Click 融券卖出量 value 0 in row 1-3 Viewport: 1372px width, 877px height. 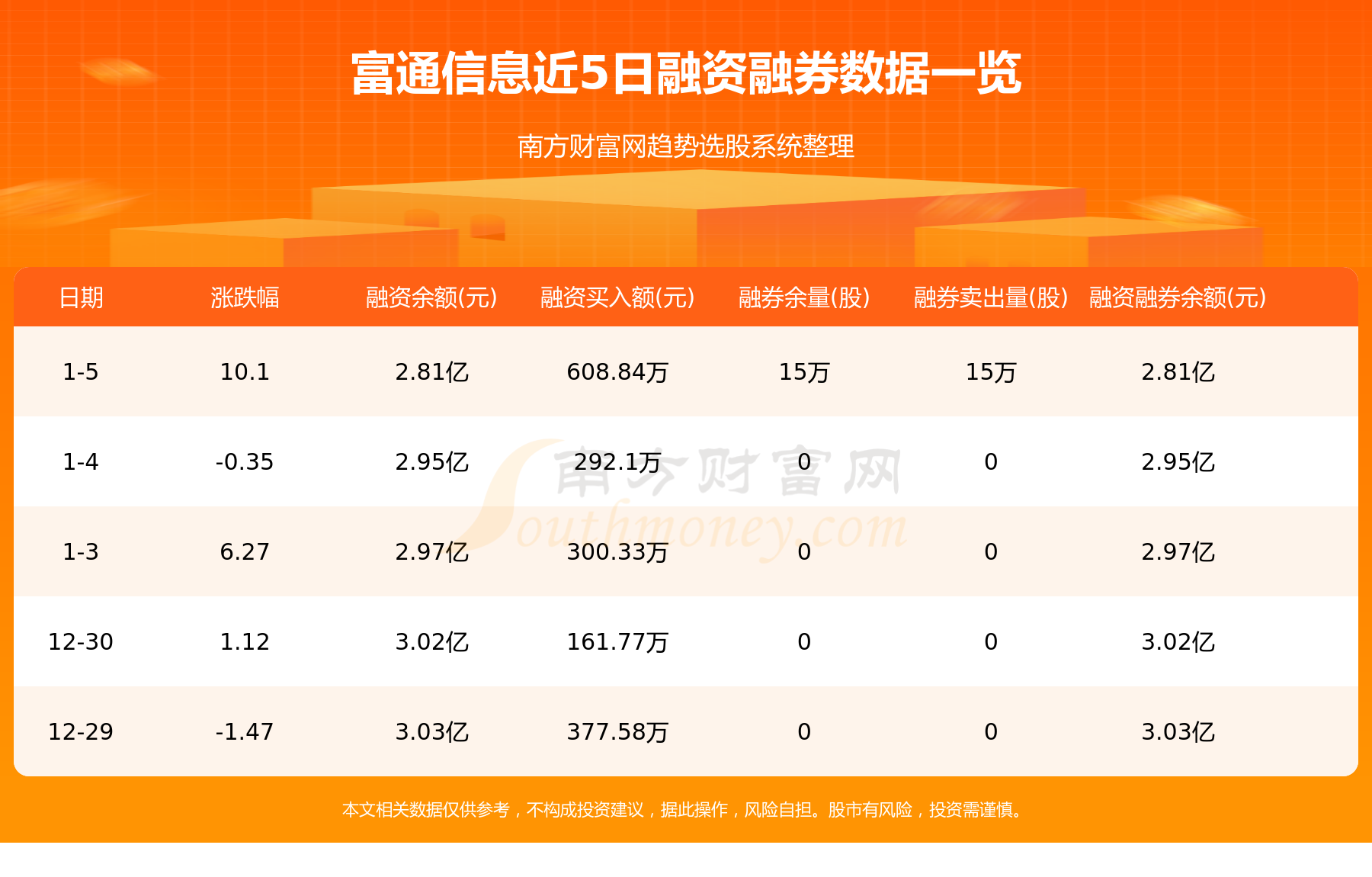pyautogui.click(x=991, y=552)
